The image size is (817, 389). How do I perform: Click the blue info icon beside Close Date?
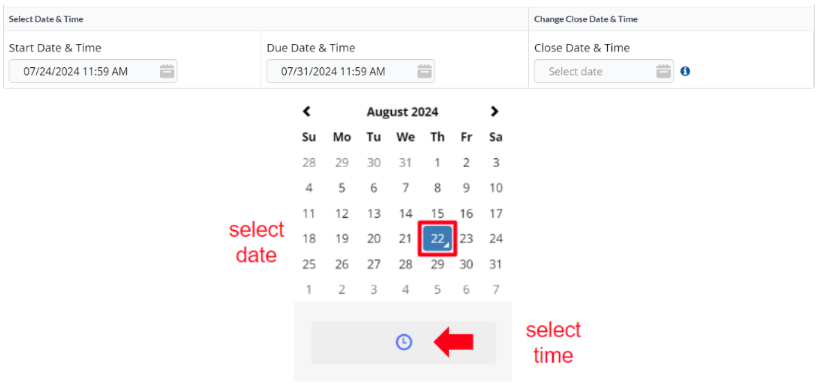pos(685,71)
